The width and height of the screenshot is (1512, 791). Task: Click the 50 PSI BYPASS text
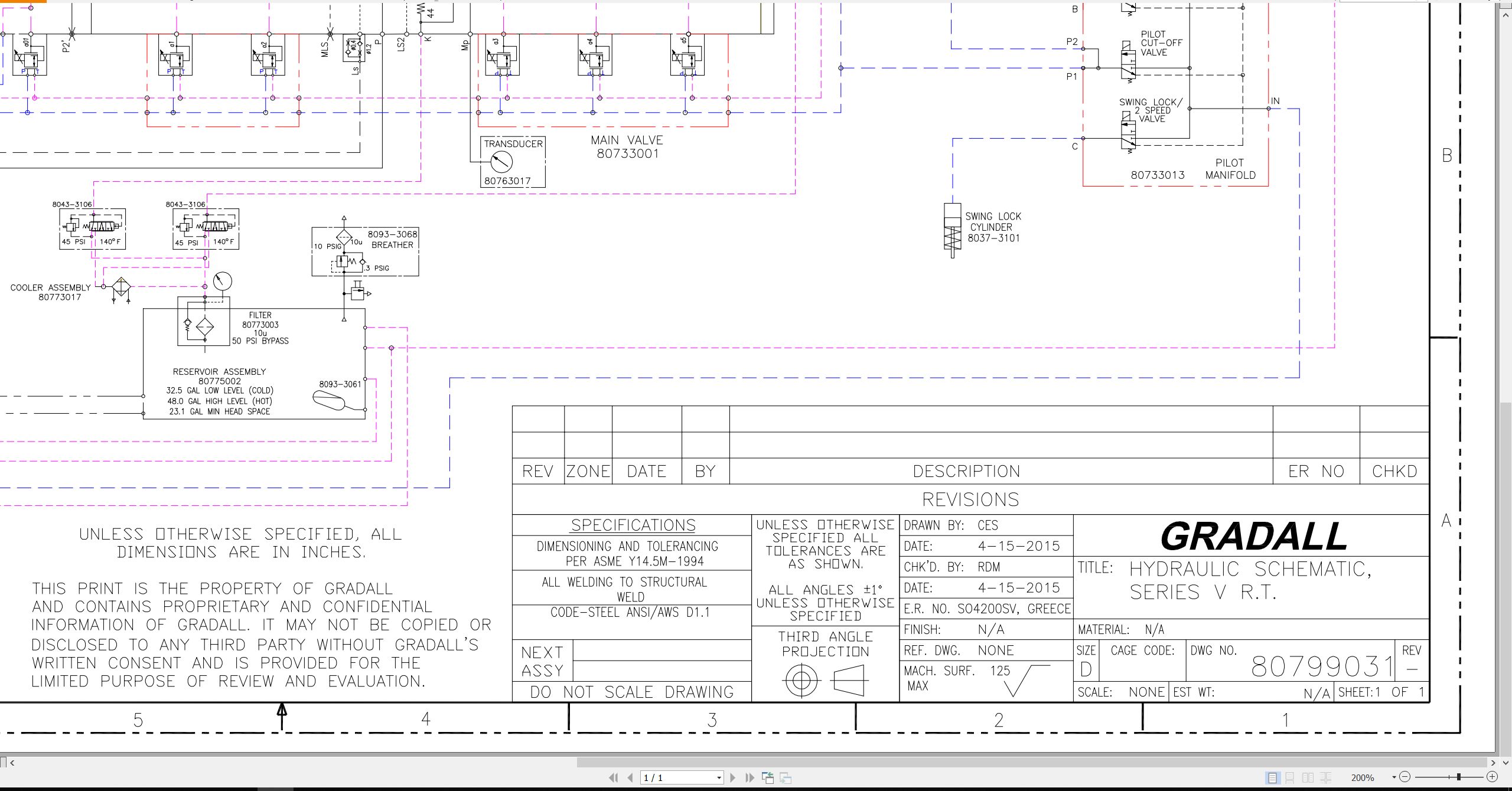tap(260, 341)
